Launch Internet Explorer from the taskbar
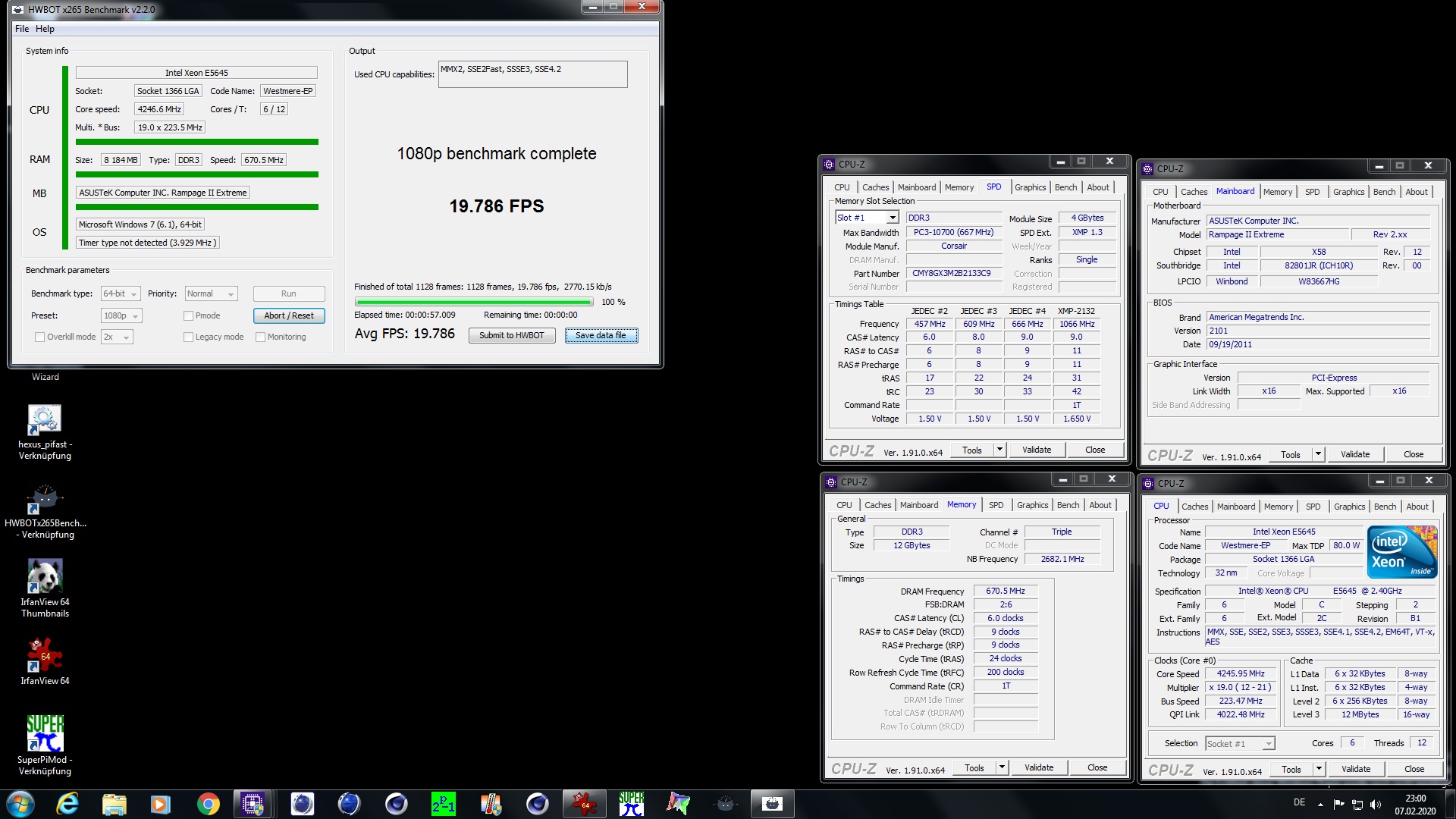Image resolution: width=1456 pixels, height=819 pixels. click(x=68, y=804)
